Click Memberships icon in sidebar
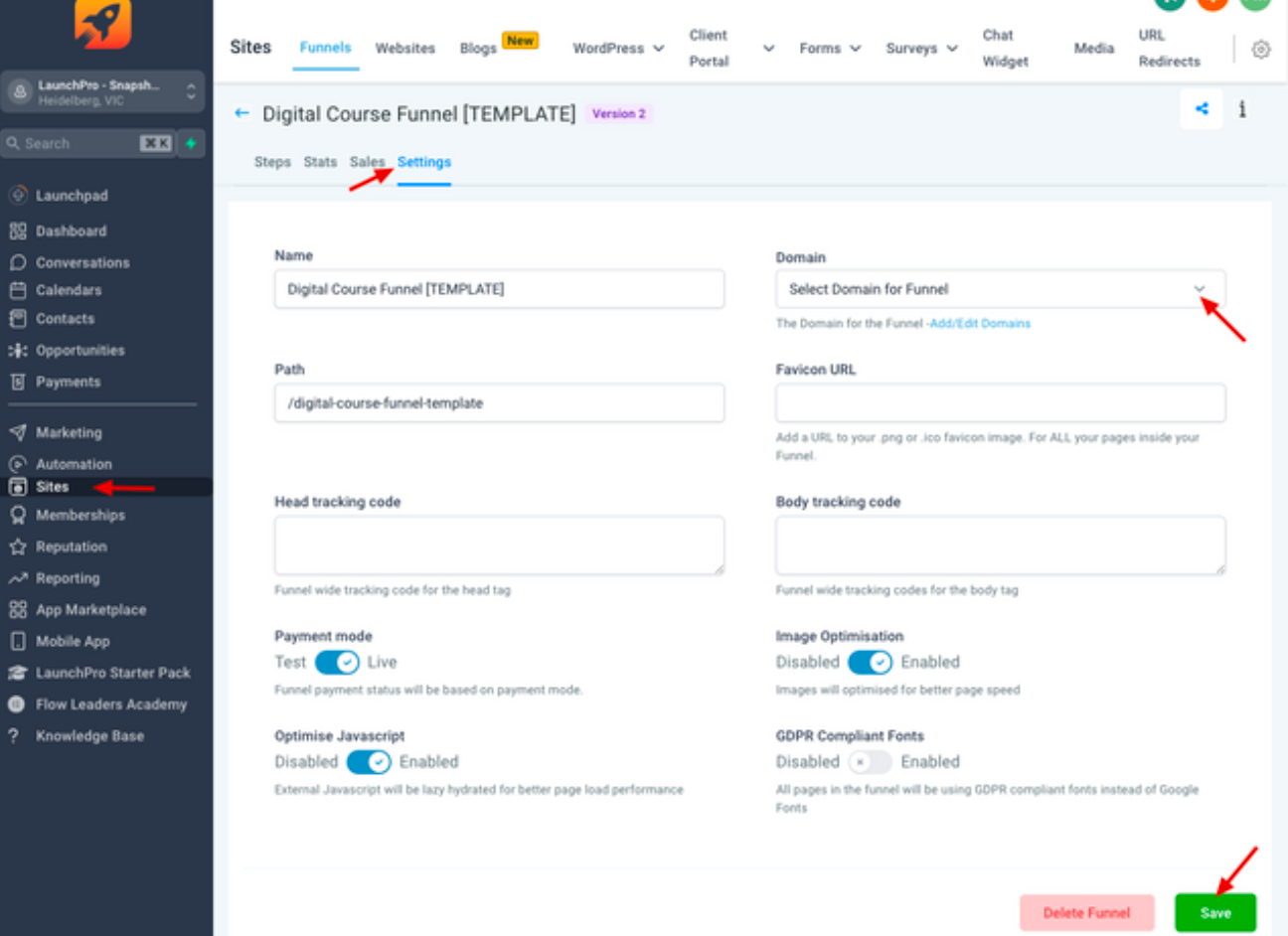 point(17,515)
